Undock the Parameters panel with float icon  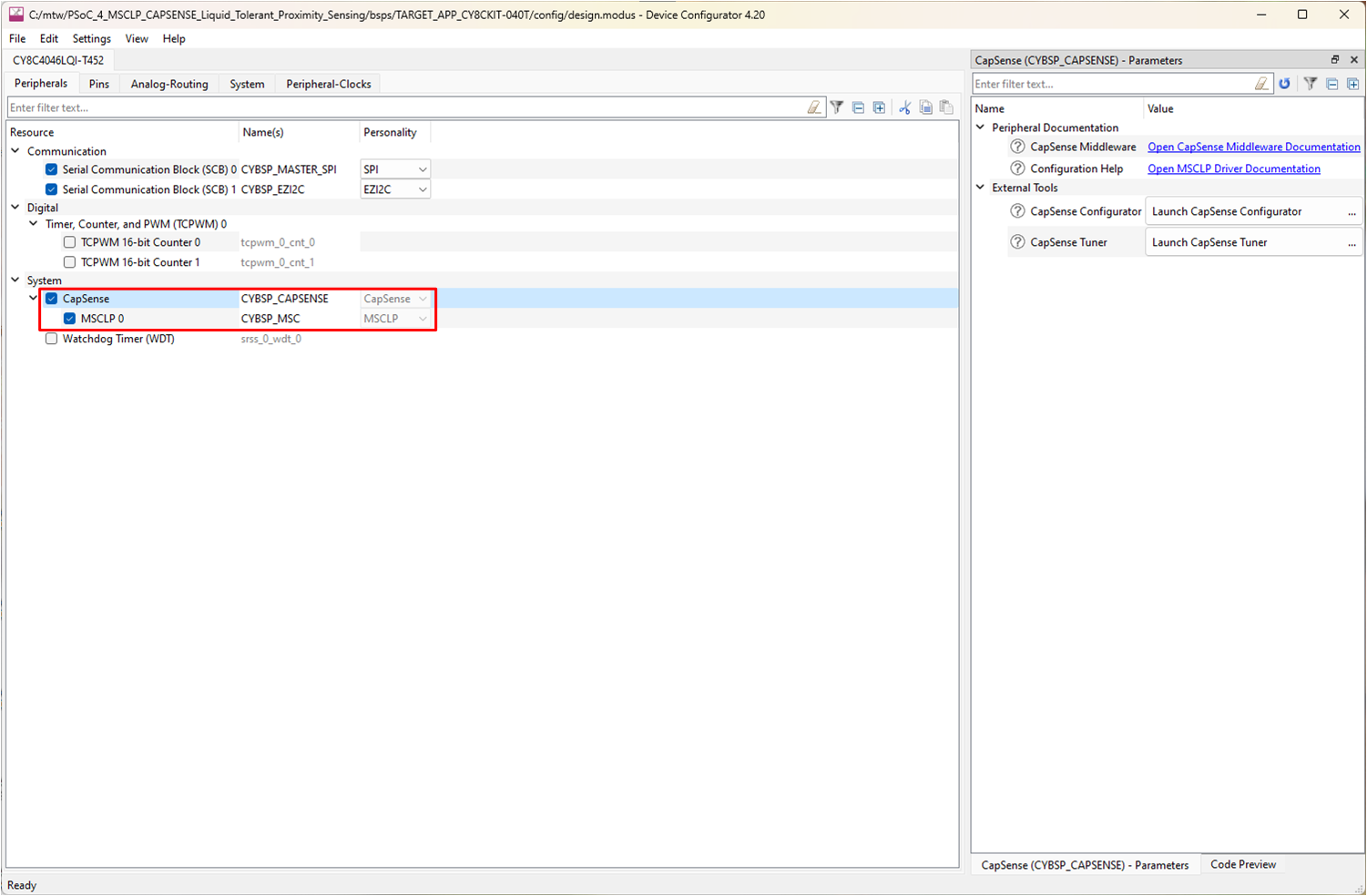point(1335,60)
